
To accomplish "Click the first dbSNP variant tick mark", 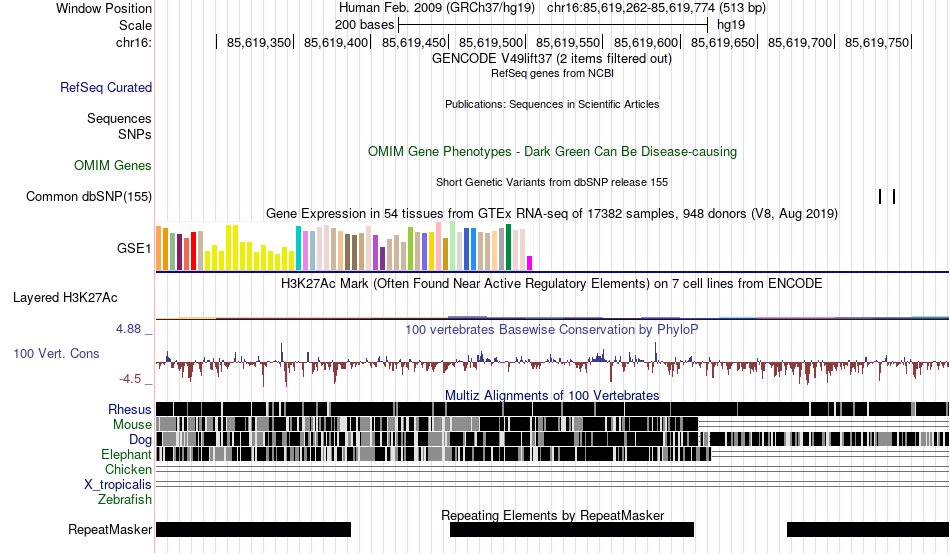I will [880, 196].
